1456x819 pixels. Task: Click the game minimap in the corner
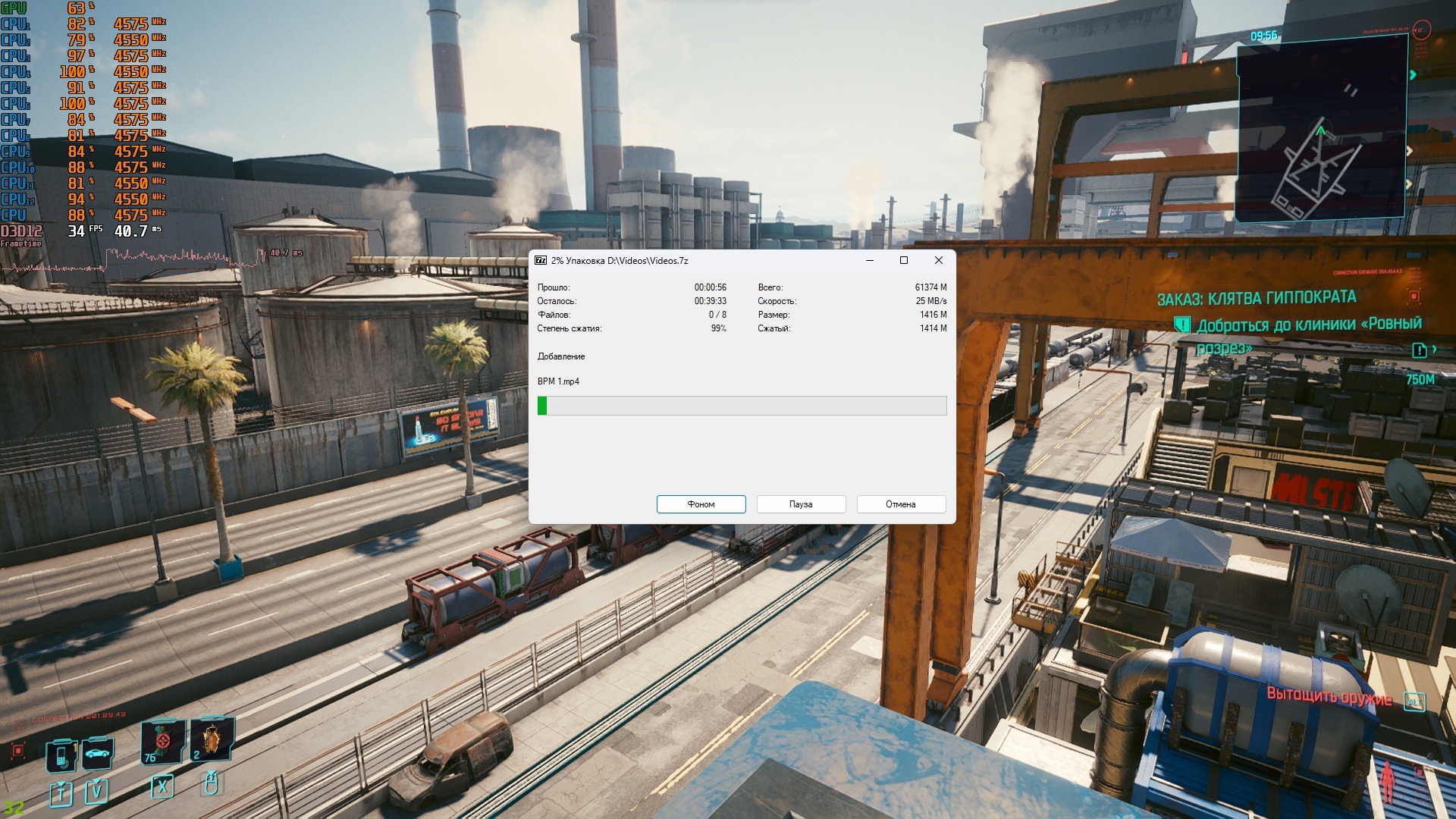(1322, 127)
